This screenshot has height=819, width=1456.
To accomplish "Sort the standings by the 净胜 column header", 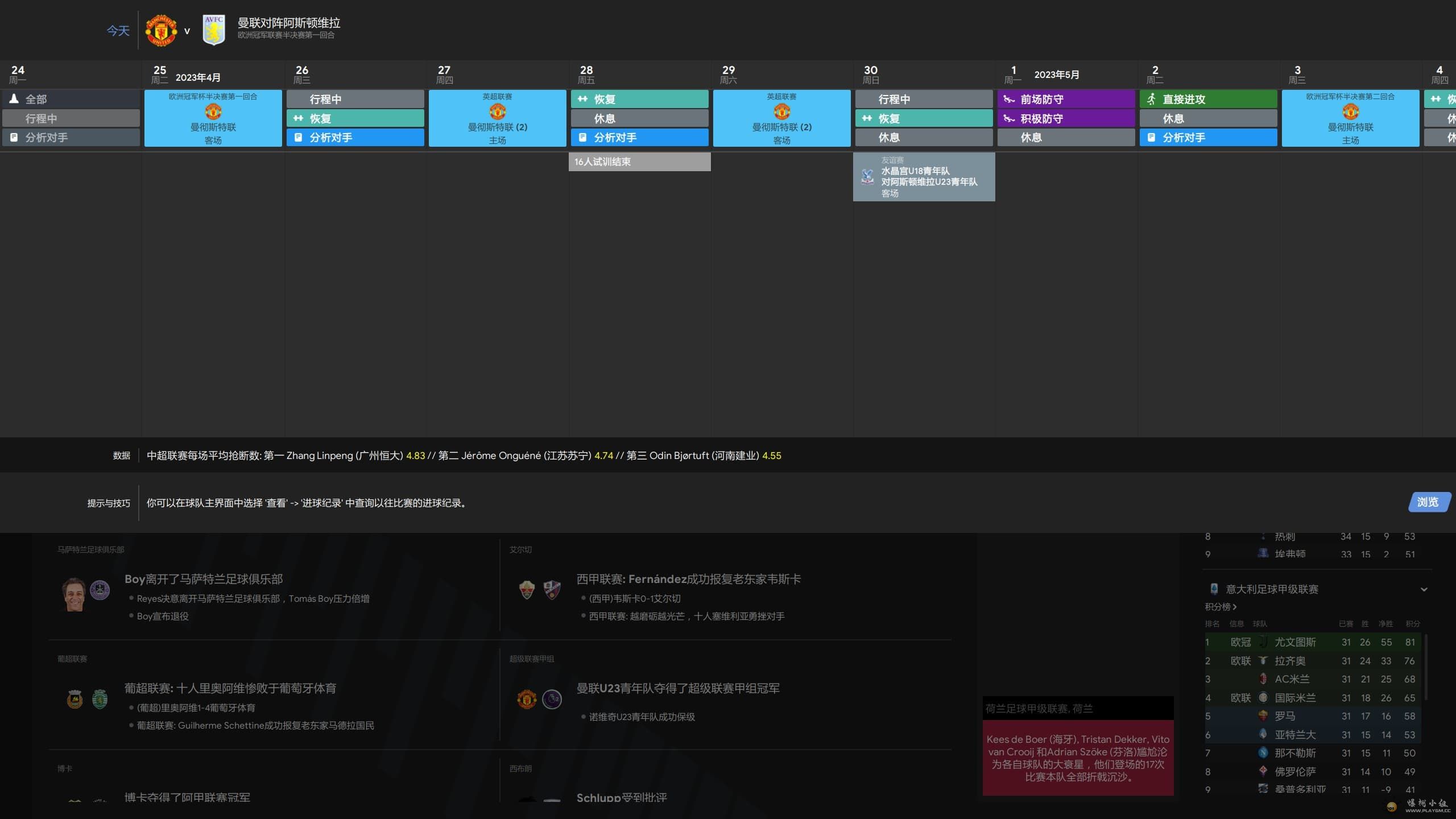I will click(1386, 623).
